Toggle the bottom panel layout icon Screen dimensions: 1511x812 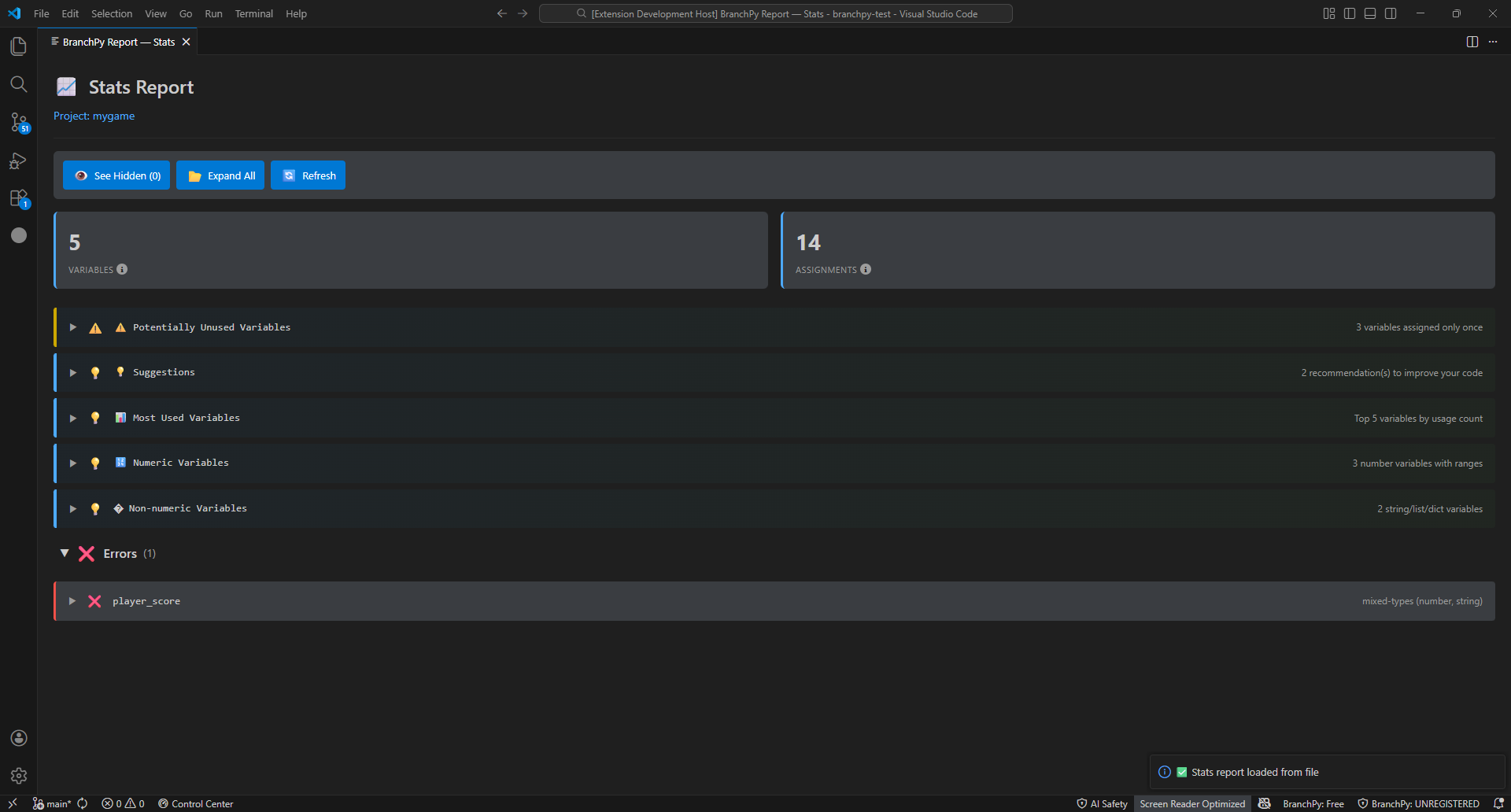(1370, 13)
